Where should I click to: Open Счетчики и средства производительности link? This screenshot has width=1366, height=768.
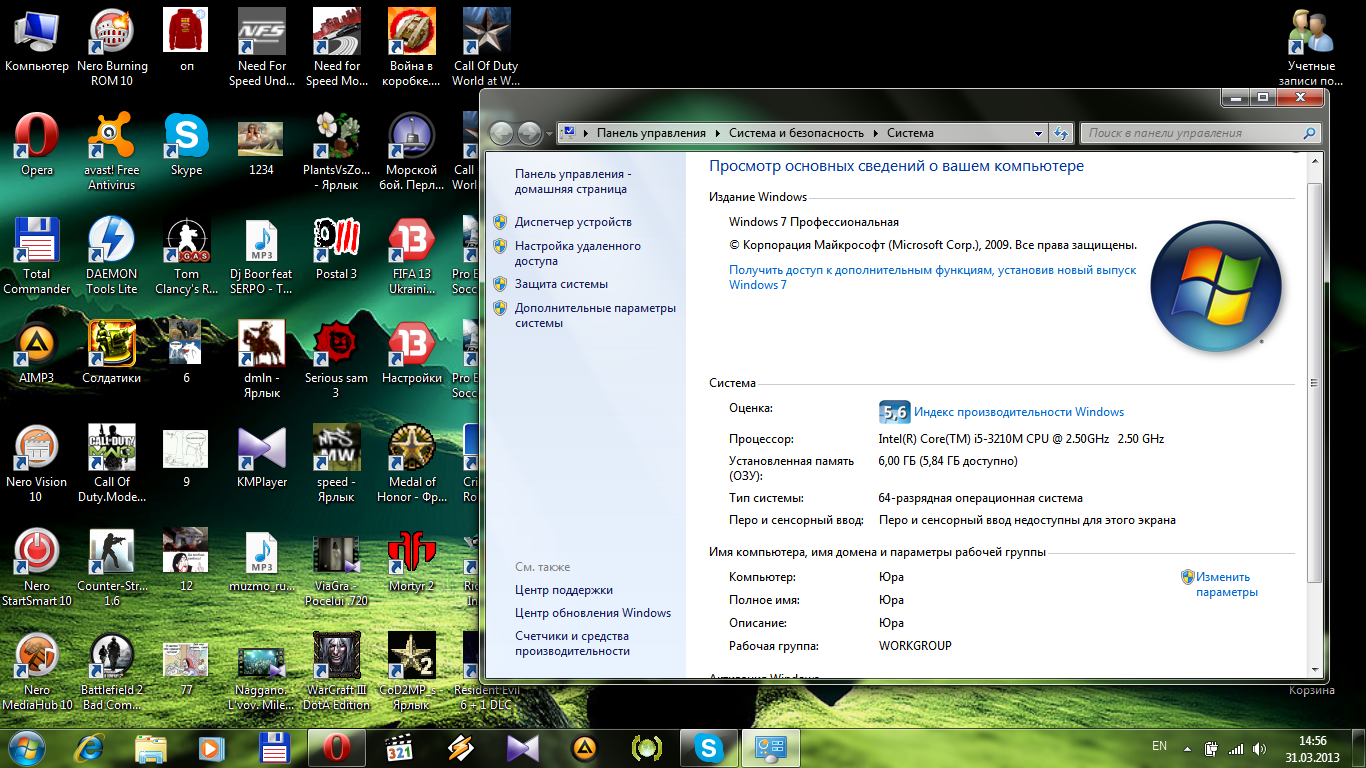point(572,643)
